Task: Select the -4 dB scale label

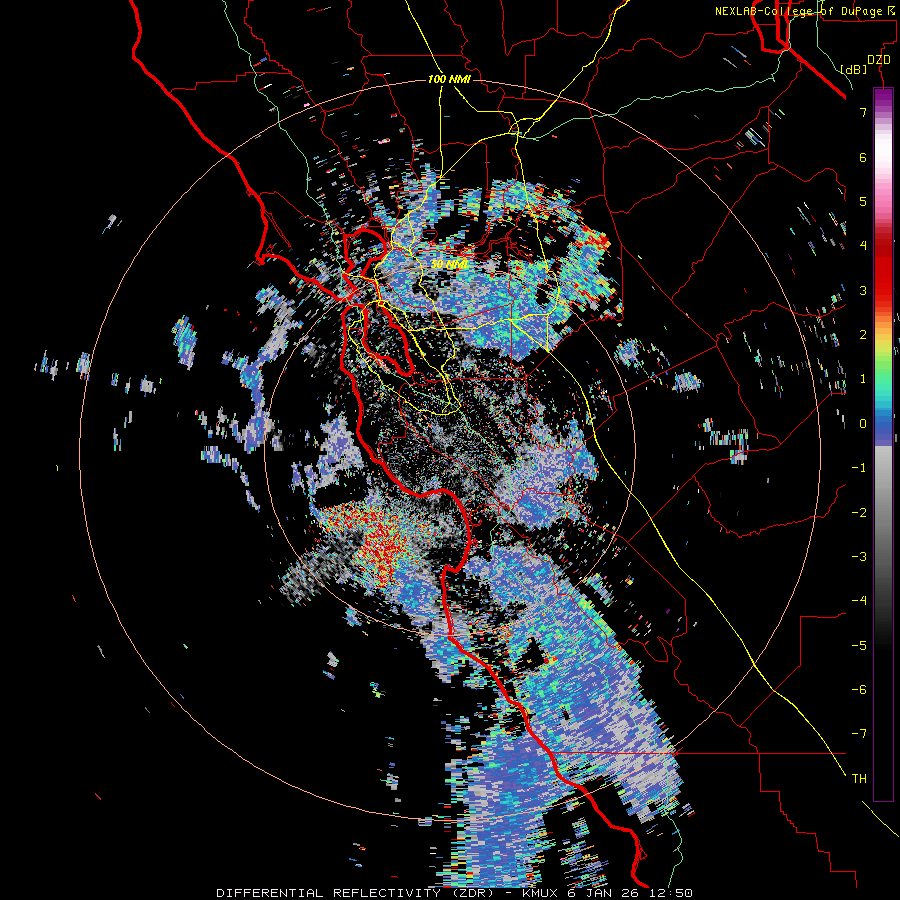Action: [859, 601]
